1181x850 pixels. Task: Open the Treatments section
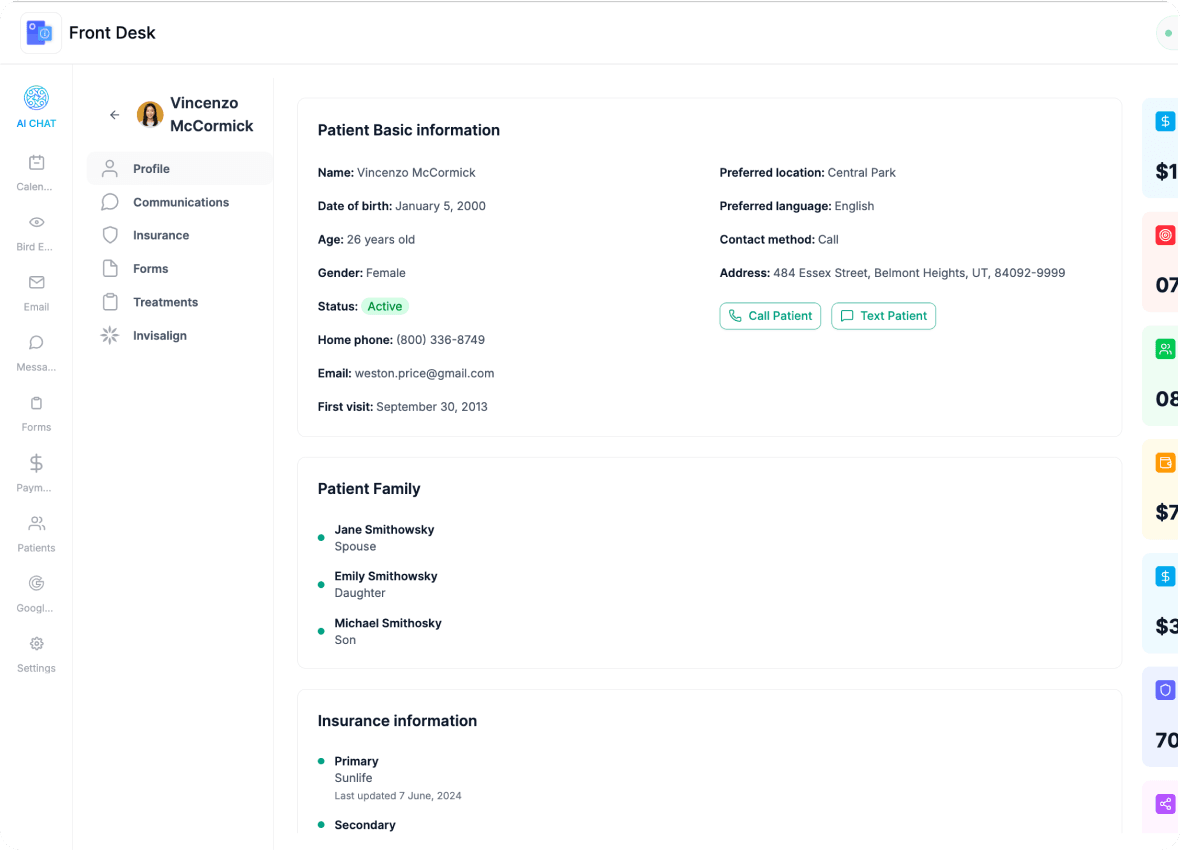(165, 302)
